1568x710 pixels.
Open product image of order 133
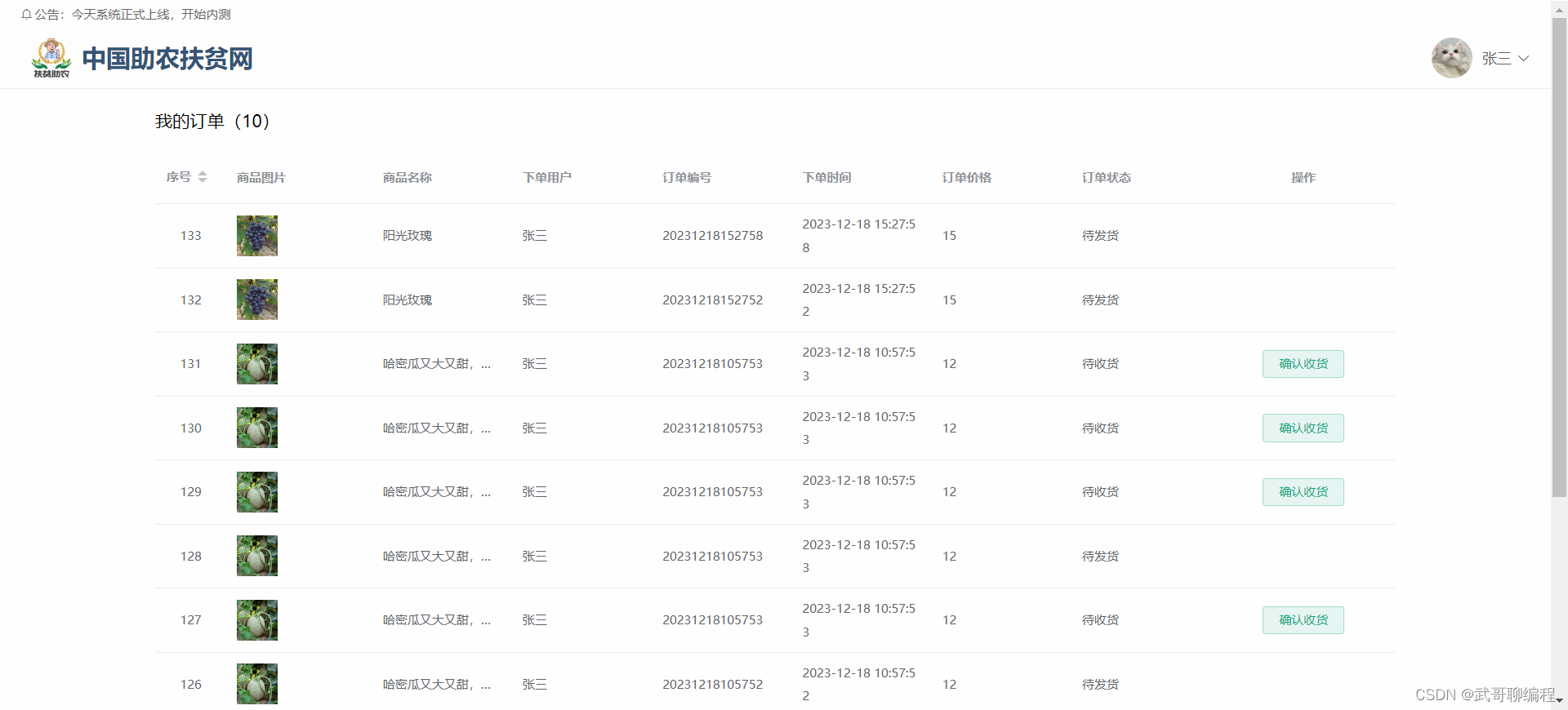[257, 236]
